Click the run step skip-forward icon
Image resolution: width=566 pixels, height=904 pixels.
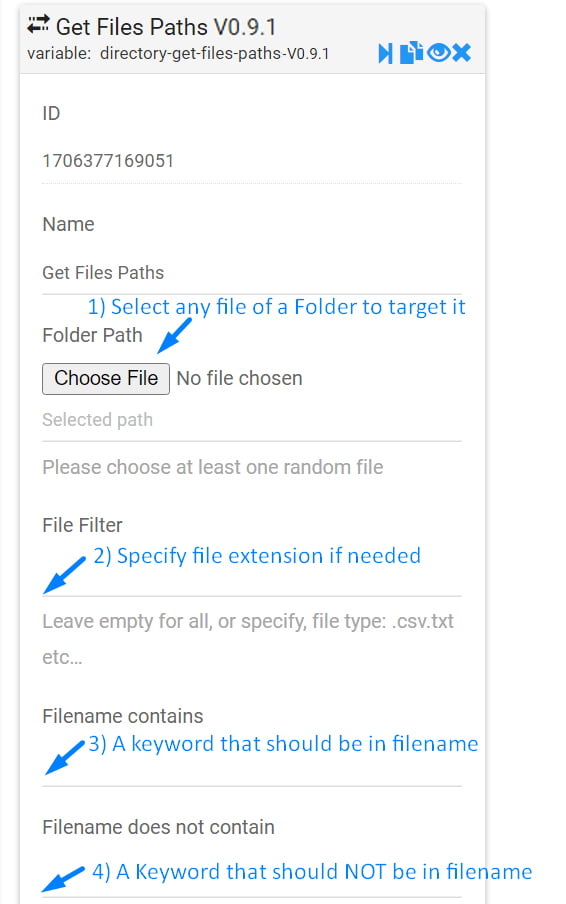tap(385, 53)
